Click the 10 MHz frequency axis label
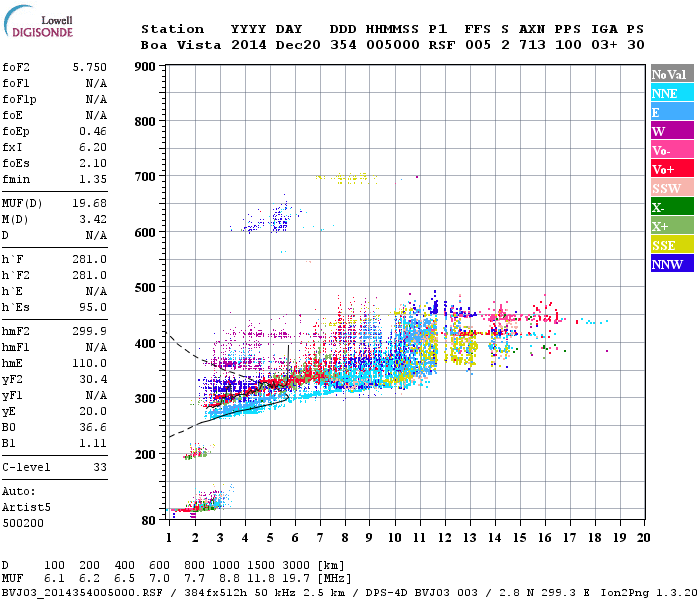Viewport: 700px width, 600px height. click(394, 538)
